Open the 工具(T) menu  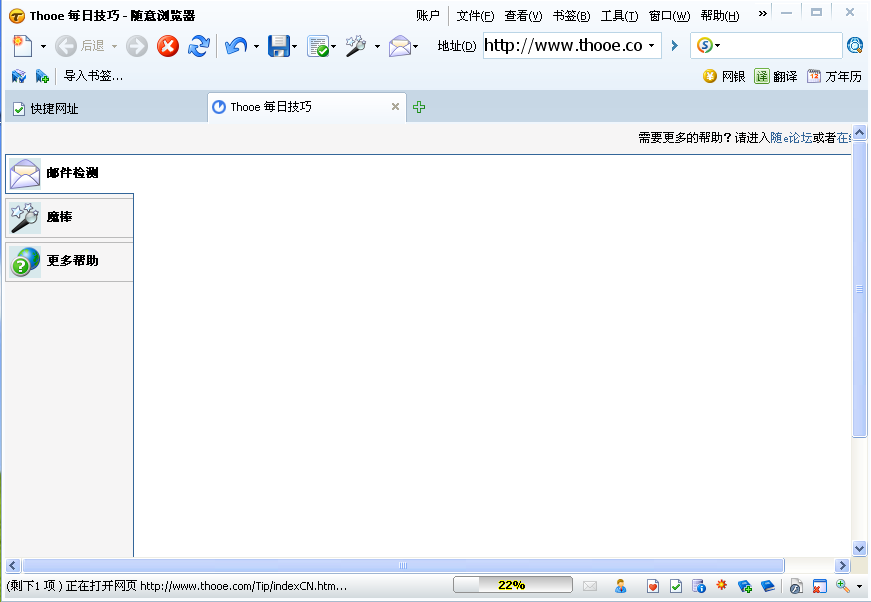point(619,16)
